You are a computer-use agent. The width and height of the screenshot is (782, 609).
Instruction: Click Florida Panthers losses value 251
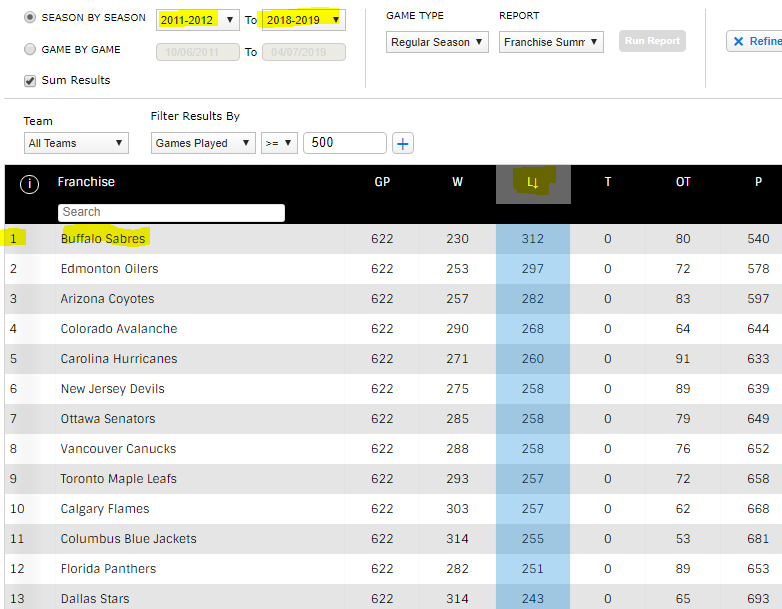click(x=533, y=569)
